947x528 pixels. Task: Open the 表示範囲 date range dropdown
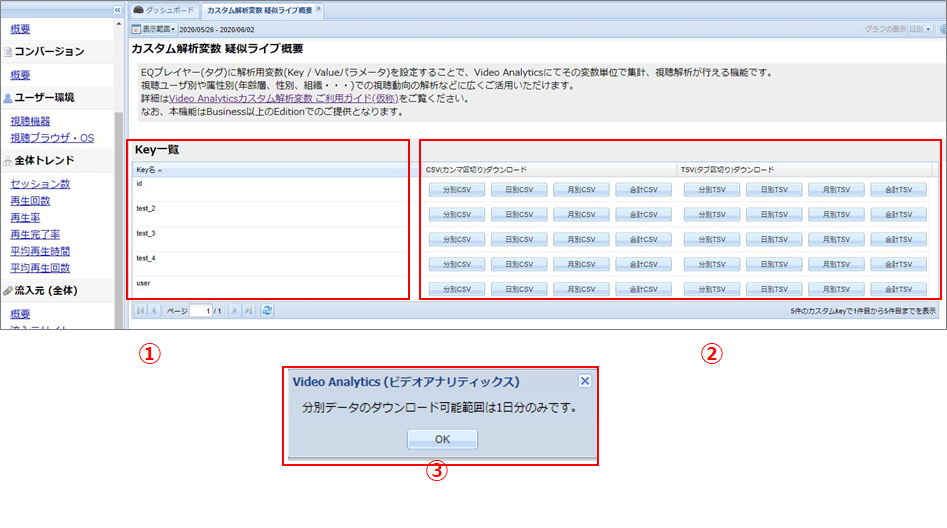tap(156, 30)
